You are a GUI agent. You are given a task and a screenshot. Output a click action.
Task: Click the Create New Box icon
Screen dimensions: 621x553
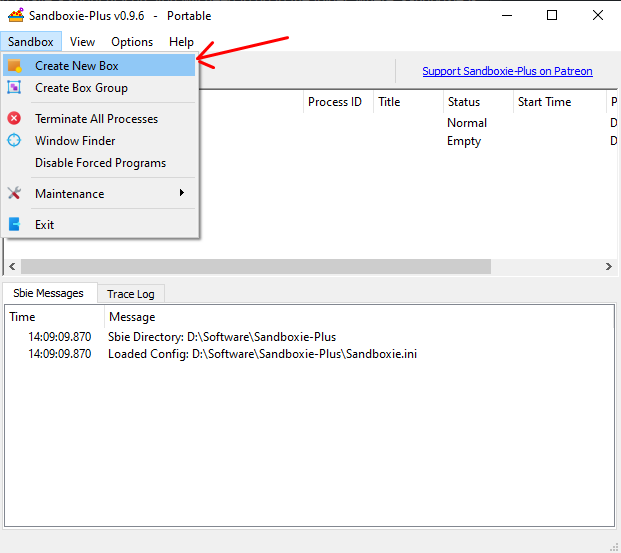(14, 66)
